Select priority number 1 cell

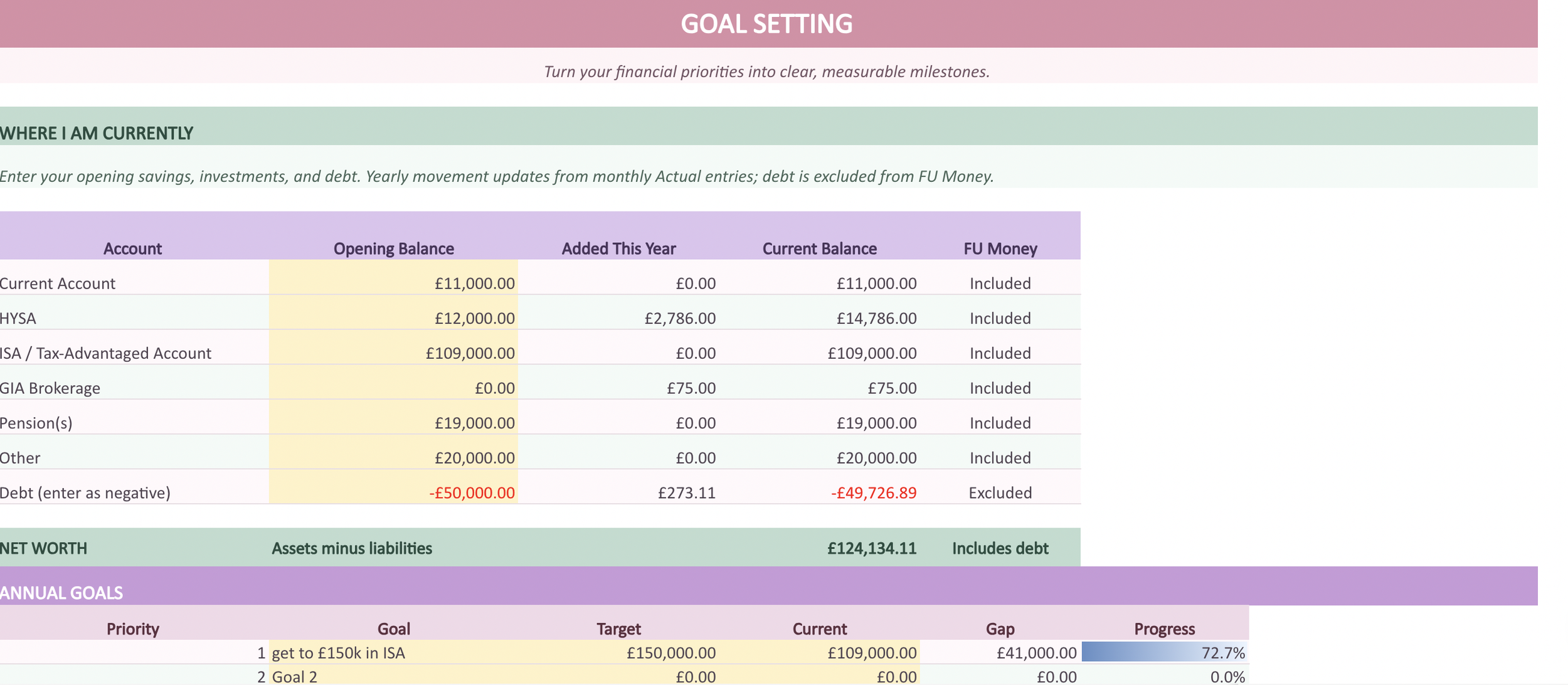[x=134, y=652]
